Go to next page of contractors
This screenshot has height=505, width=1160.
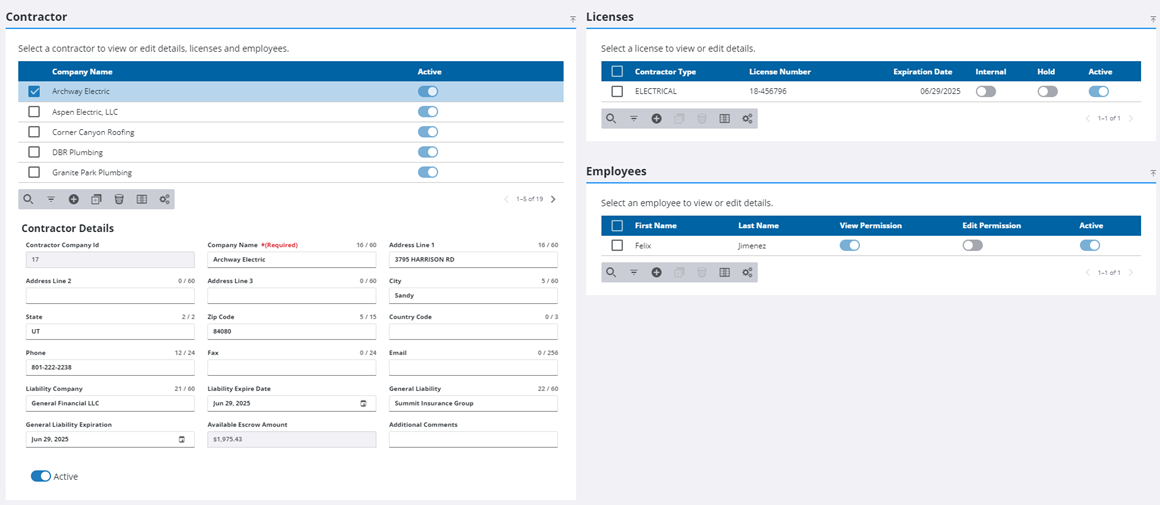pyautogui.click(x=553, y=199)
